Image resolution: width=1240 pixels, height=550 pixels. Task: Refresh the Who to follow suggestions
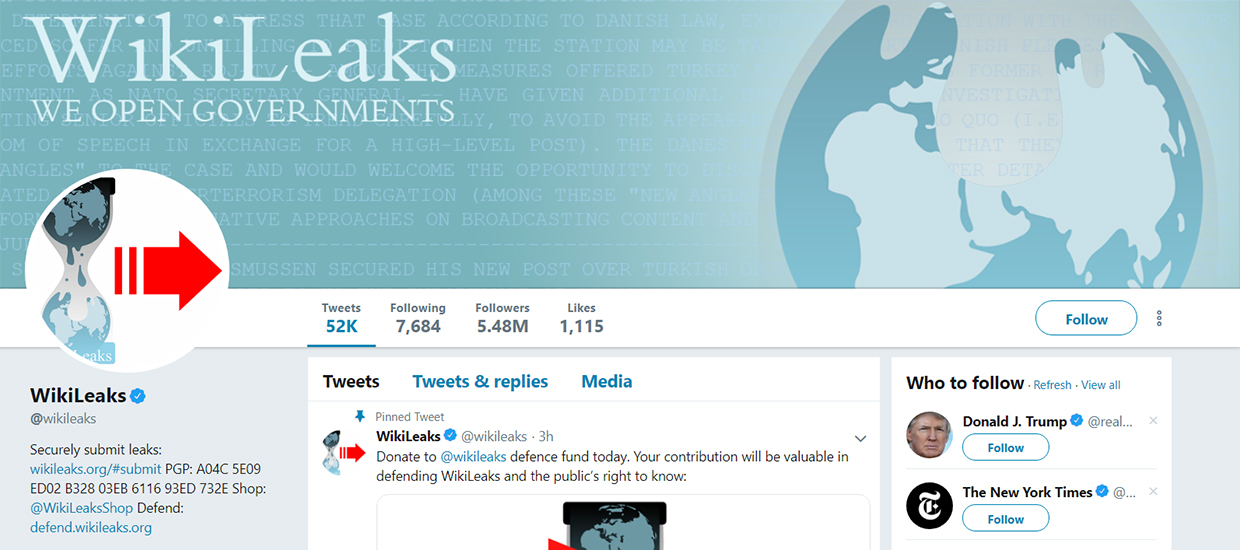point(1052,385)
